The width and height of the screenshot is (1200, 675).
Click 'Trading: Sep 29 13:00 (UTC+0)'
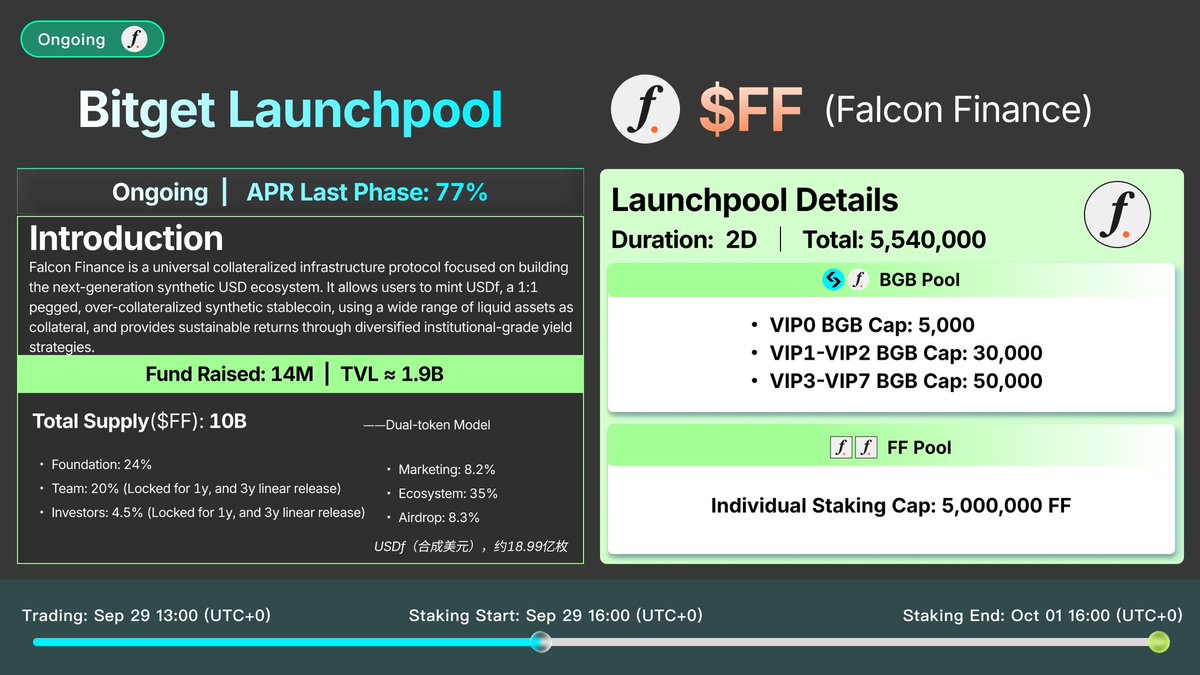click(x=146, y=616)
